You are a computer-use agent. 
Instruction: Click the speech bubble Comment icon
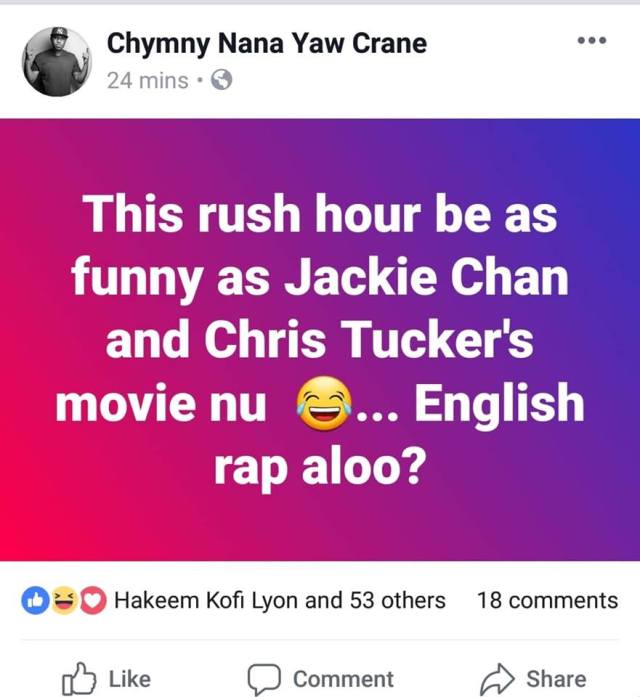[x=264, y=679]
